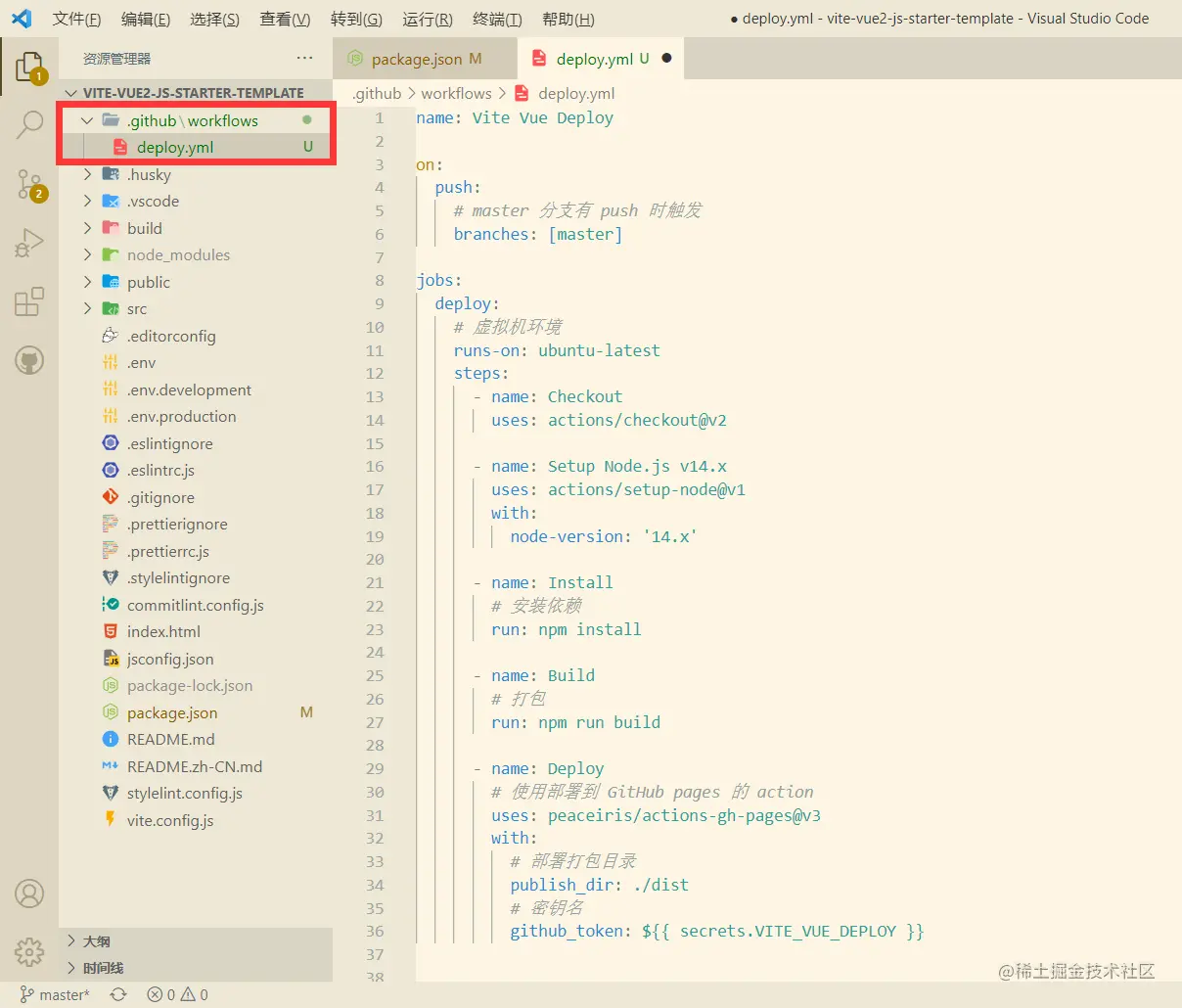
Task: Select stylelint.config.js file
Action: [x=196, y=793]
